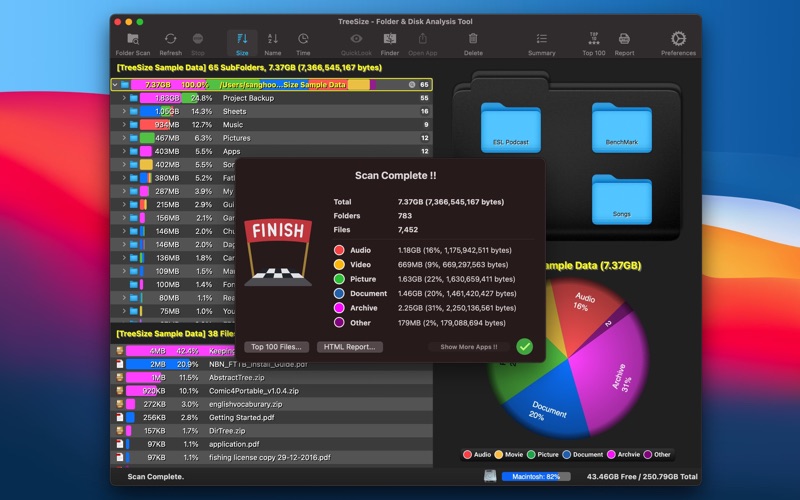Click the BenchMark folder icon
The width and height of the screenshot is (800, 500).
click(x=621, y=128)
